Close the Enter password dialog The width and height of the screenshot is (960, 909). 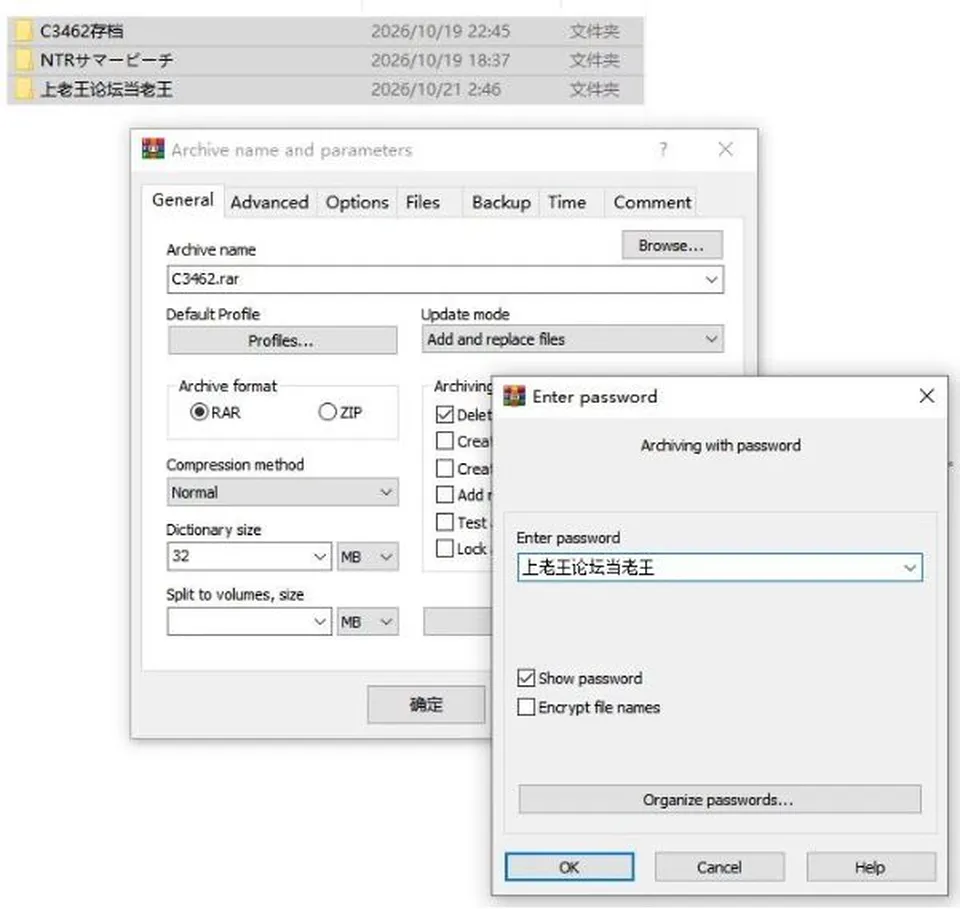(x=927, y=396)
